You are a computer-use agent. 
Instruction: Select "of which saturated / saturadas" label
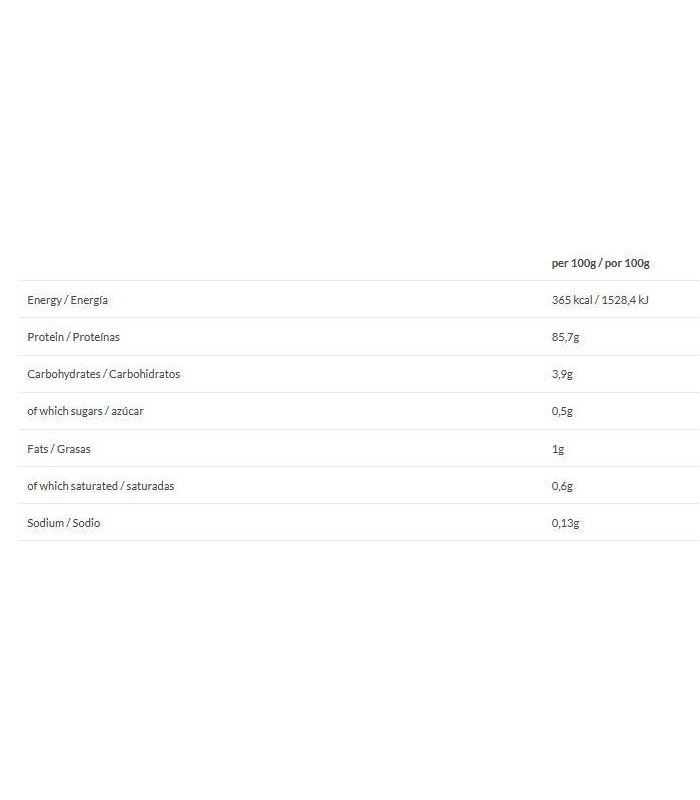(100, 486)
